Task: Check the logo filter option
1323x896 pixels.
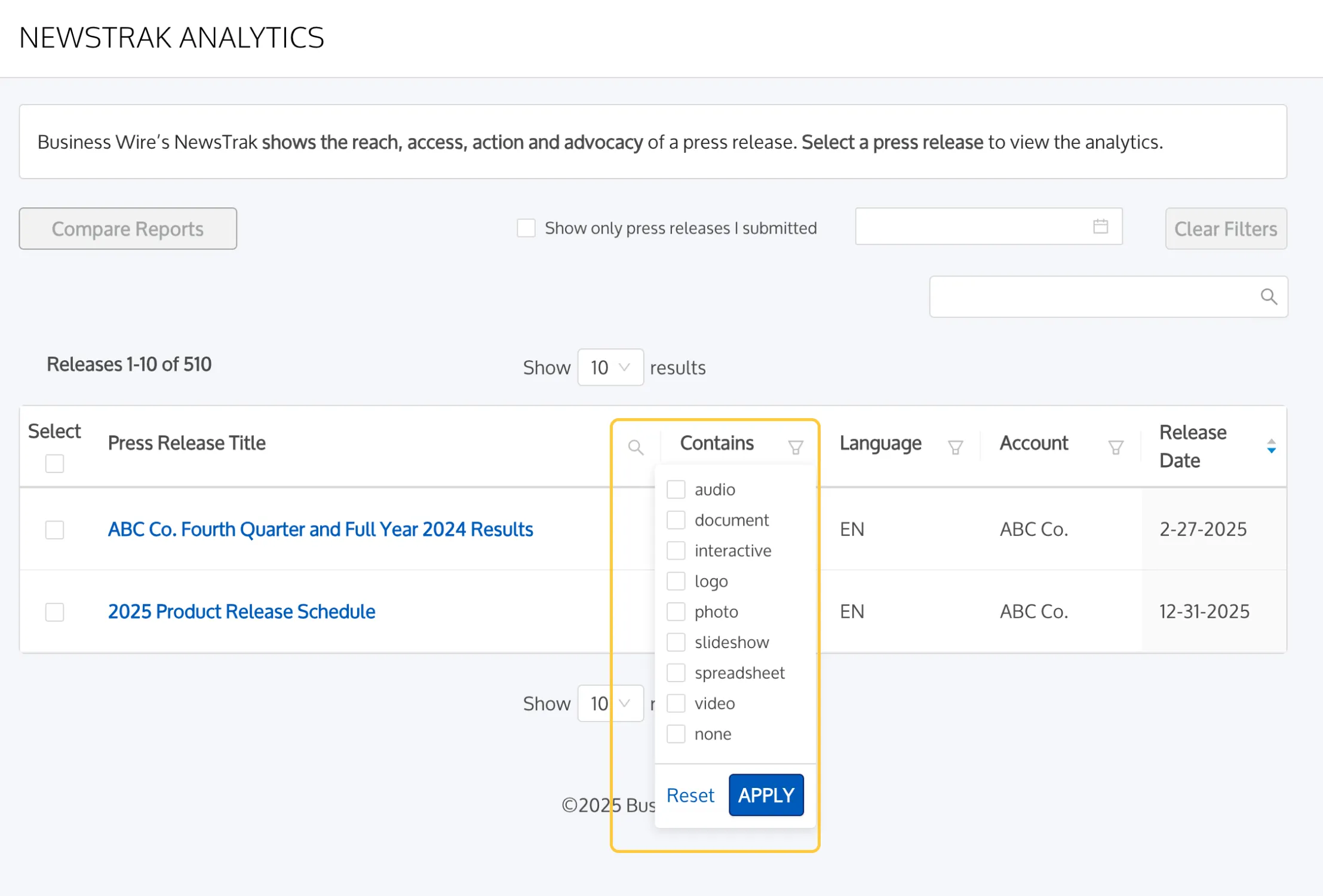Action: pos(676,581)
